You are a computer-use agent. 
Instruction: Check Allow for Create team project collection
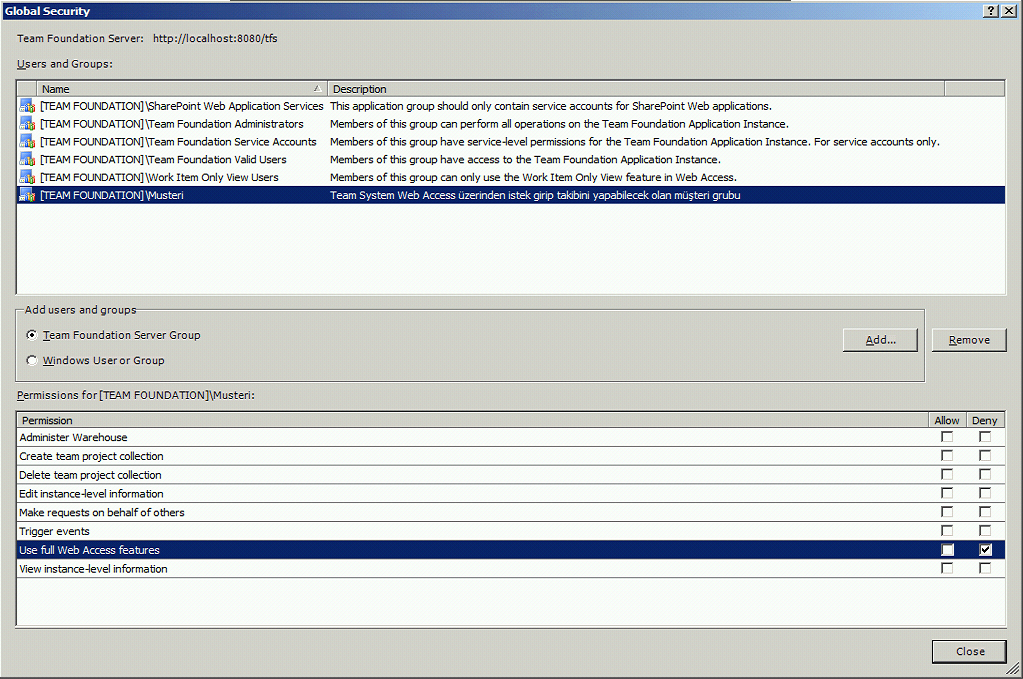coord(947,456)
